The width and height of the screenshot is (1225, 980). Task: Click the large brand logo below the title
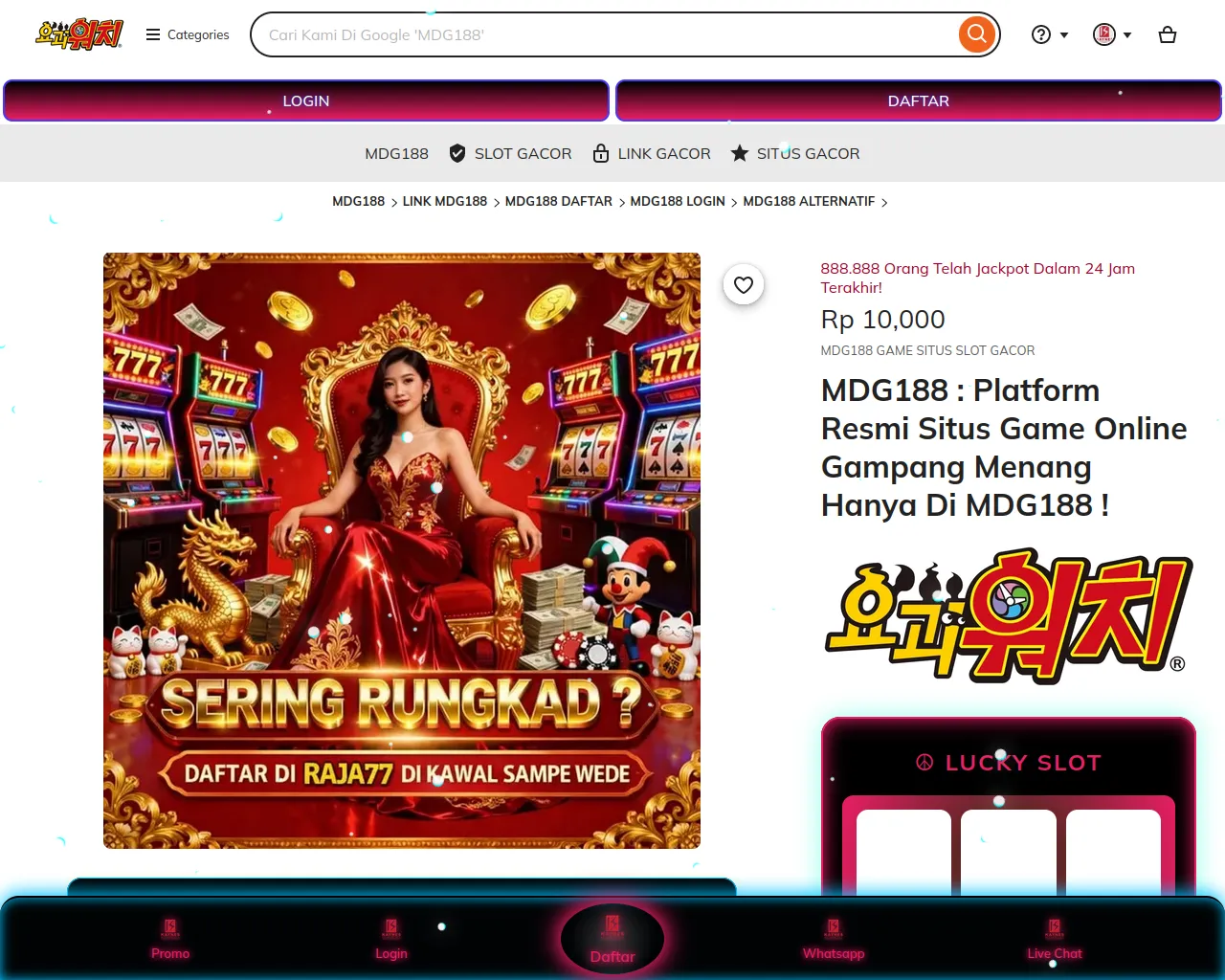point(1009,615)
